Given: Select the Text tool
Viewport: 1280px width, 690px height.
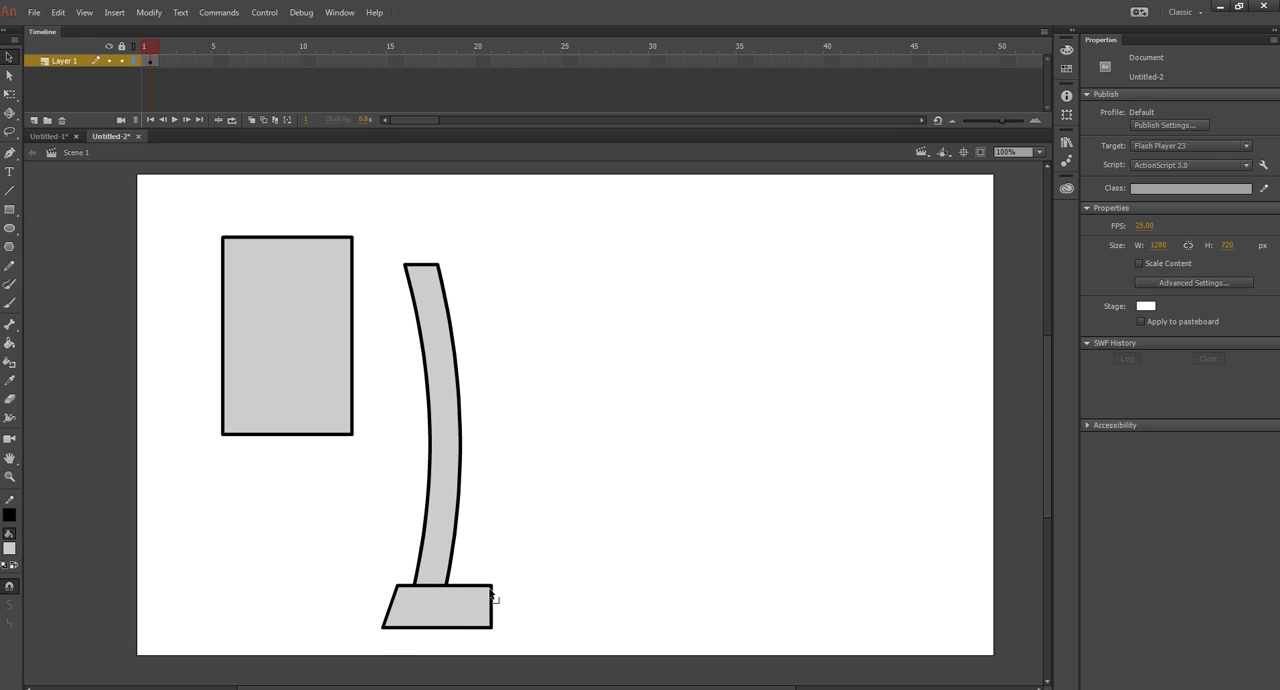Looking at the screenshot, I should click(9, 172).
